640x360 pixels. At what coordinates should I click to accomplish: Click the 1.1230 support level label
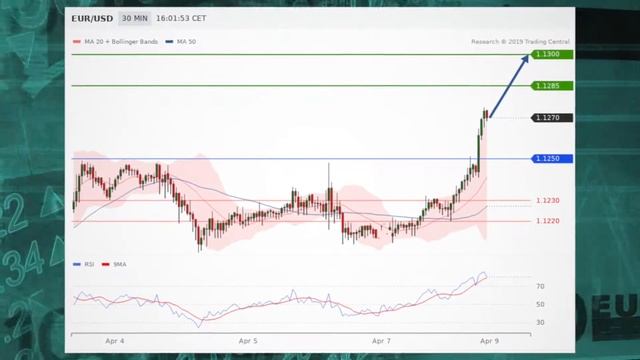pos(548,200)
